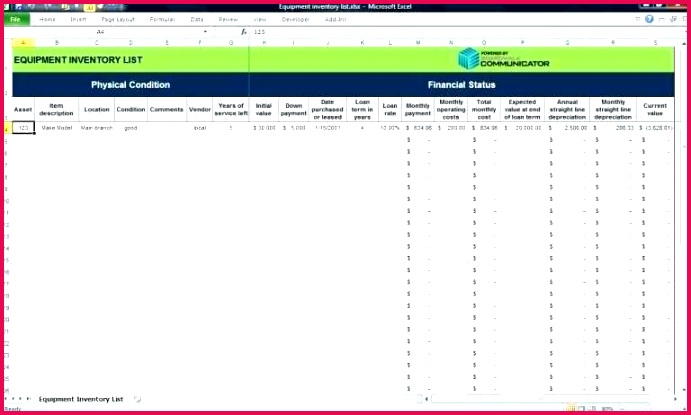Click the horizontal scrollbar track
Screen dimensions: 691x415
tap(551, 399)
